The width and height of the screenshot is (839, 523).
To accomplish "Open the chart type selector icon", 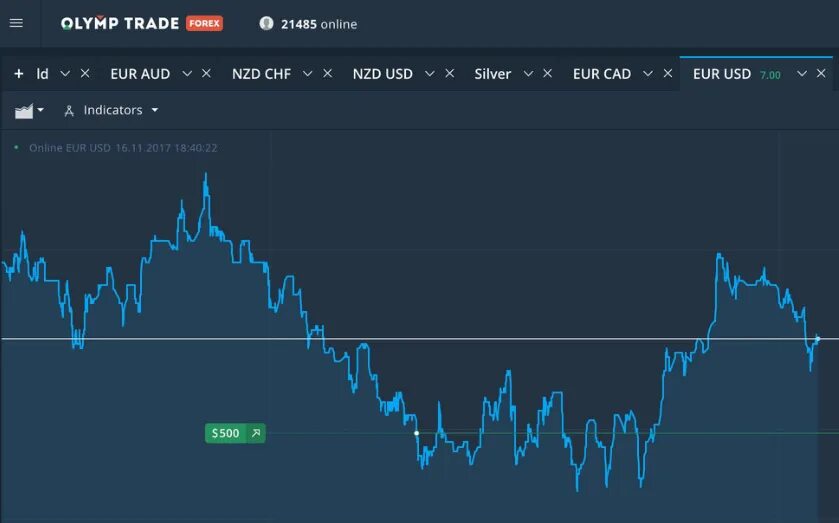I will click(x=29, y=111).
